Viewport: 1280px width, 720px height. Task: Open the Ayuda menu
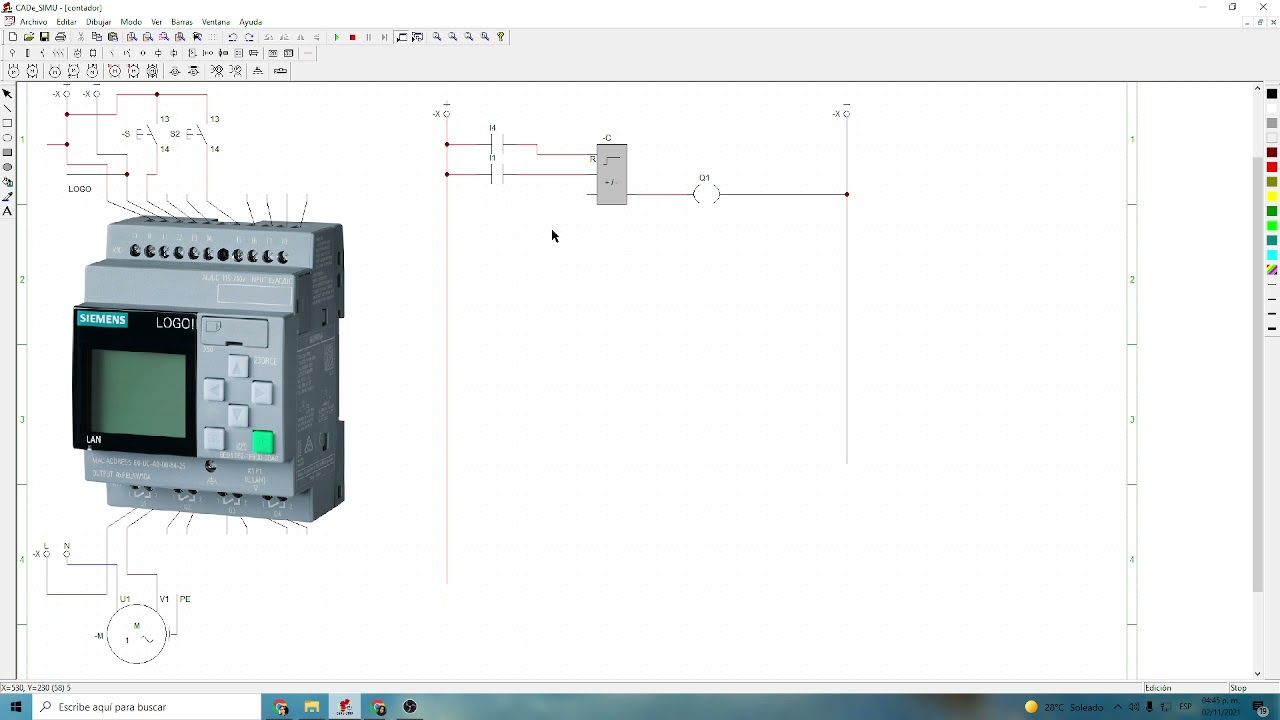(251, 22)
